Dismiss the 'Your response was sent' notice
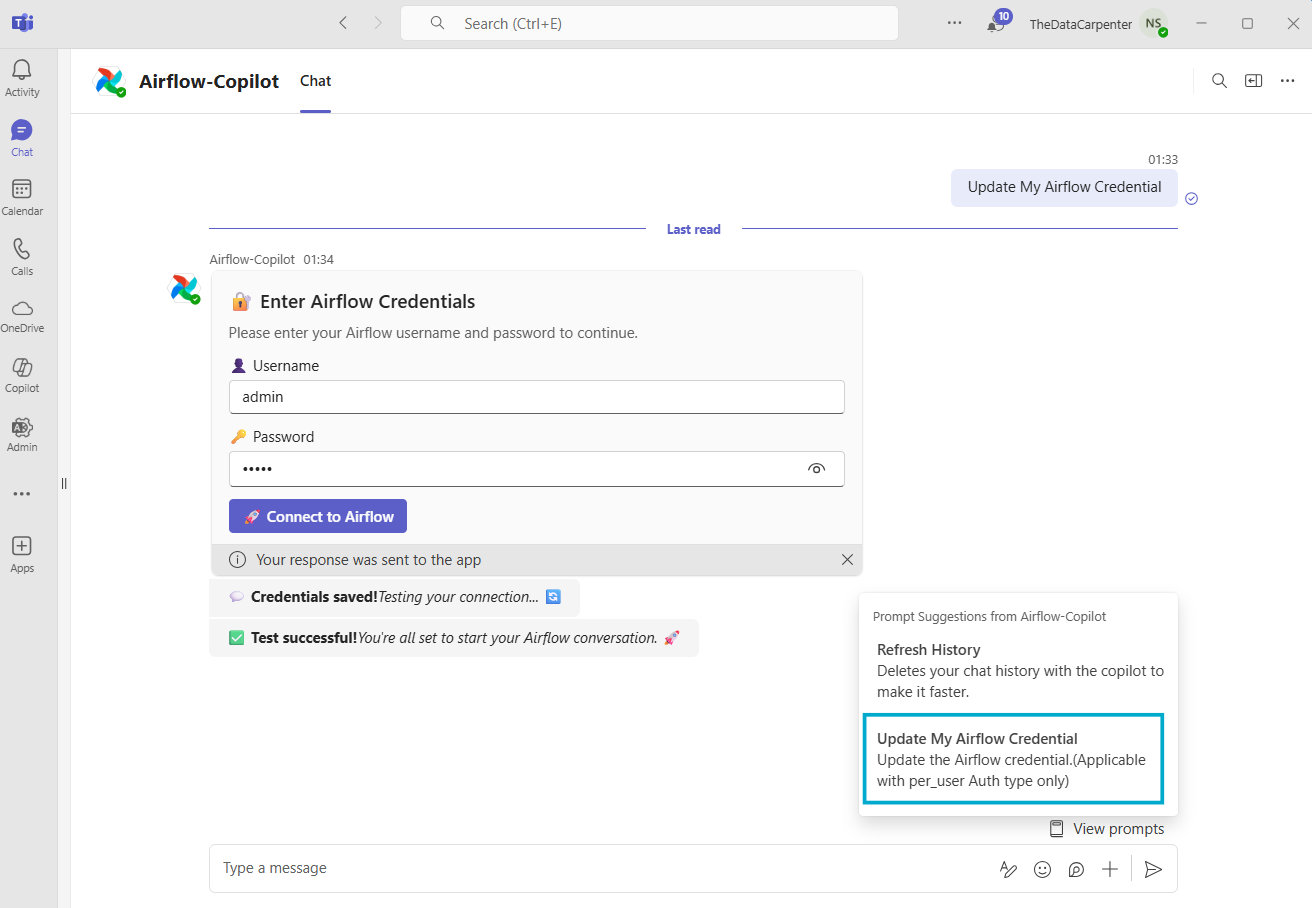 tap(847, 560)
